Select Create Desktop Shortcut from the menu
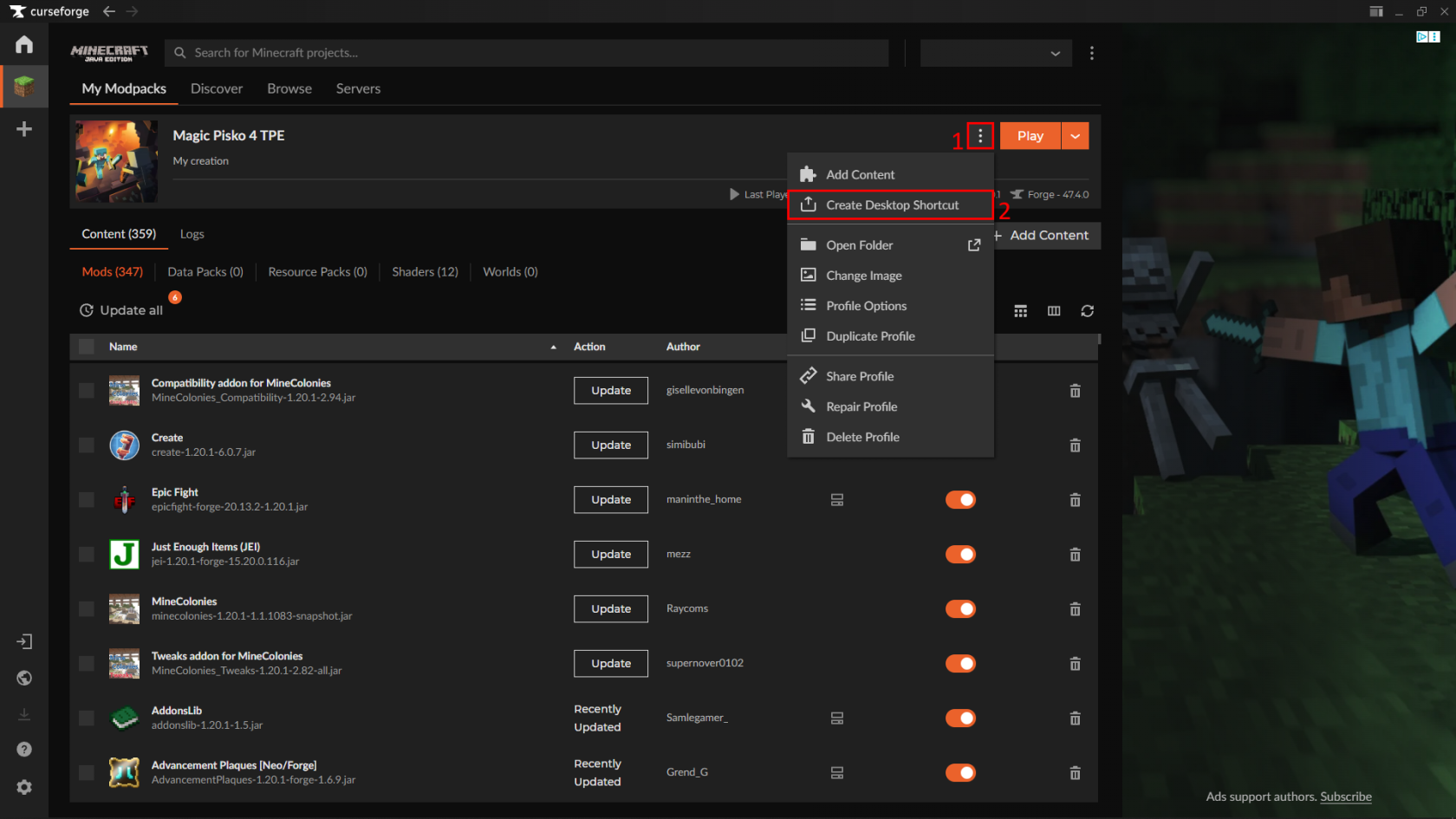Viewport: 1456px width, 819px height. click(891, 205)
